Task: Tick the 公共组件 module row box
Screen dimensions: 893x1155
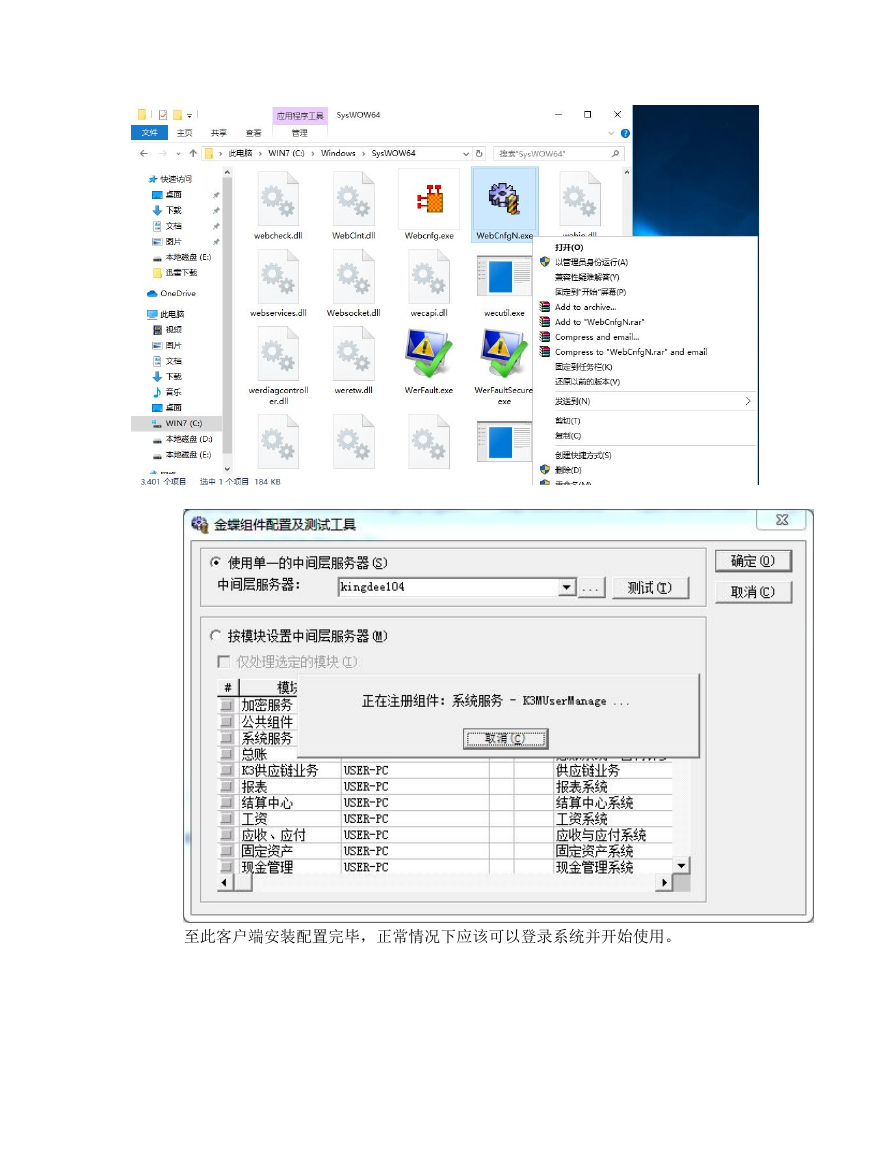Action: click(x=227, y=721)
